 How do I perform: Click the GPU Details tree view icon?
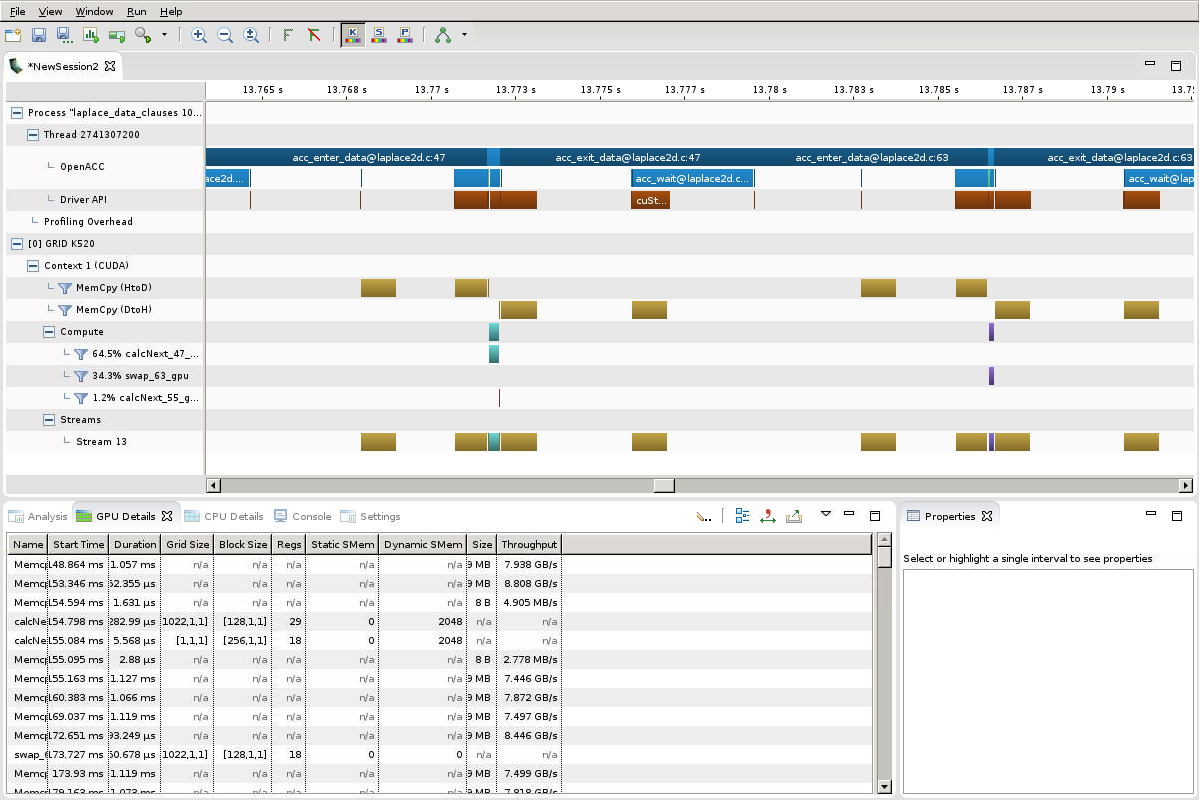[742, 516]
